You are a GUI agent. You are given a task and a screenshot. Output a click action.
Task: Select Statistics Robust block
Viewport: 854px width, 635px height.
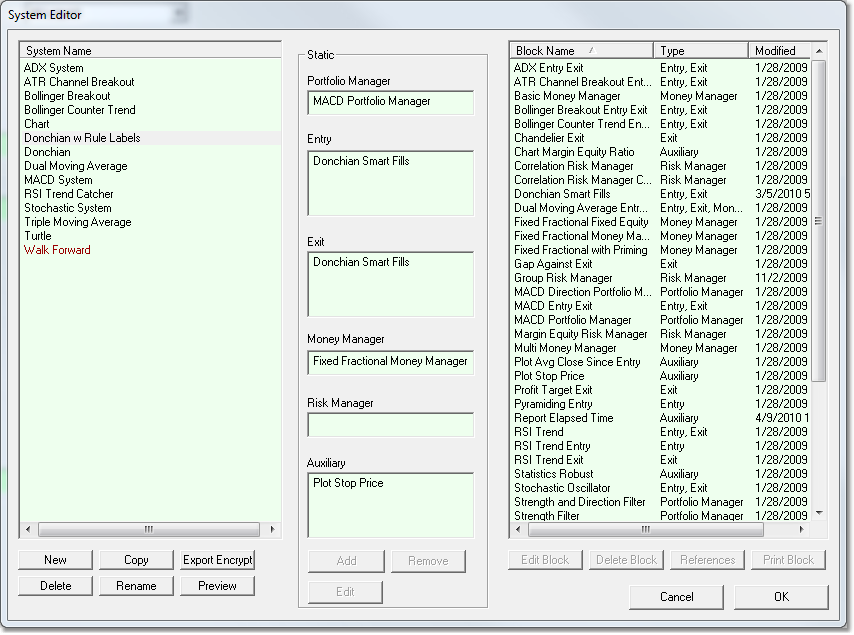coord(553,474)
